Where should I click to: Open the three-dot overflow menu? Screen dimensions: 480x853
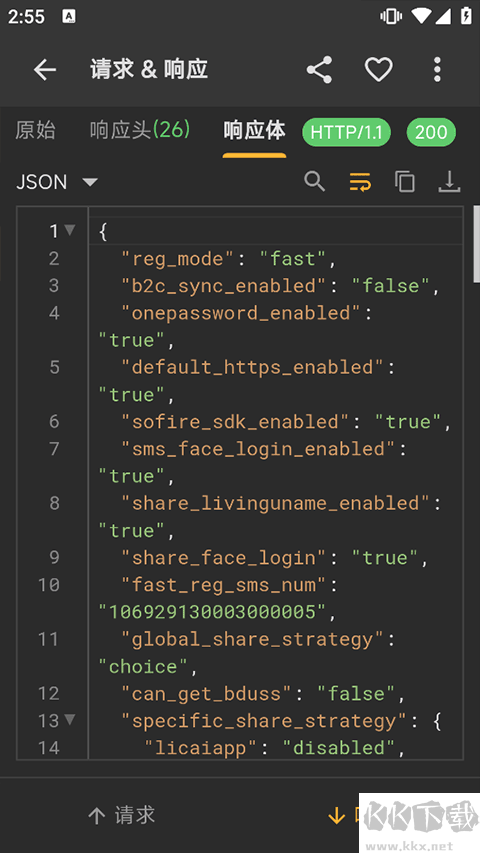click(x=437, y=70)
